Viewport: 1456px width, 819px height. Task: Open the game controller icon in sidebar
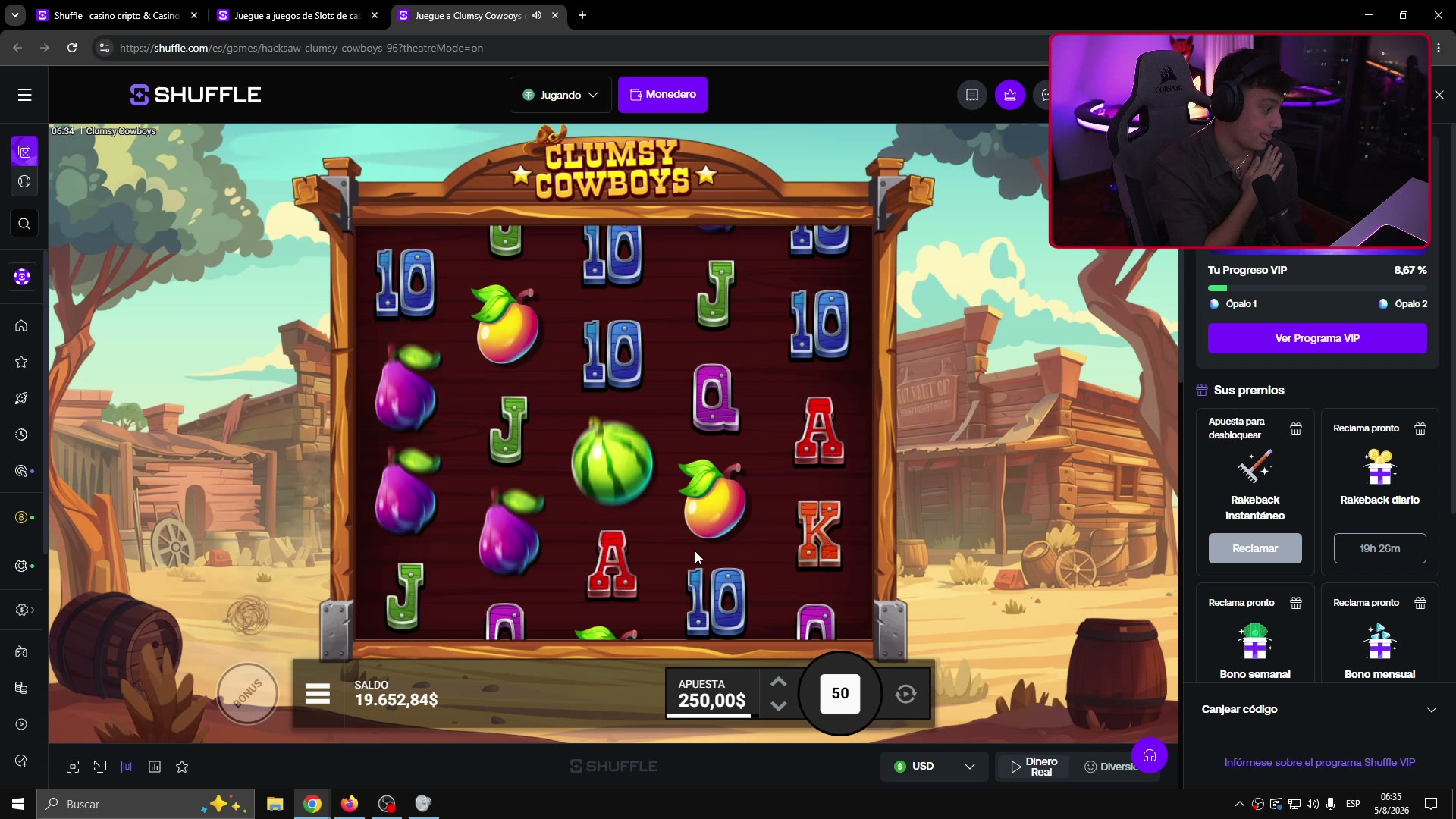click(21, 651)
